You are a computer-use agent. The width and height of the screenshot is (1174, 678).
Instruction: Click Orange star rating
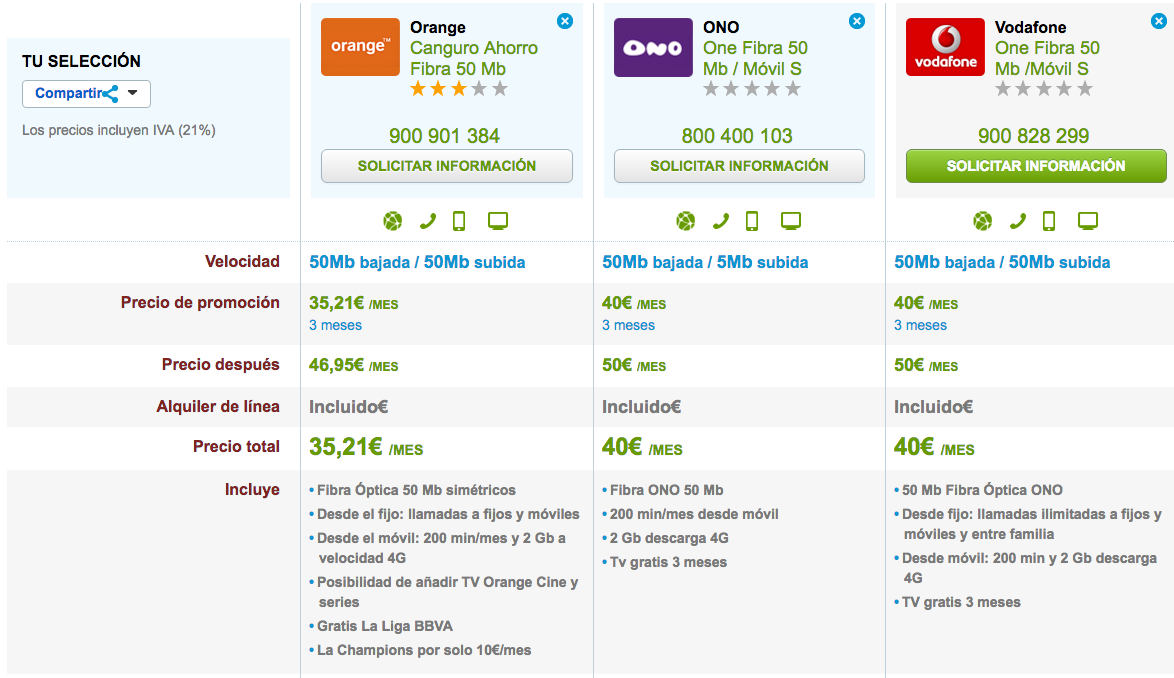(x=459, y=89)
